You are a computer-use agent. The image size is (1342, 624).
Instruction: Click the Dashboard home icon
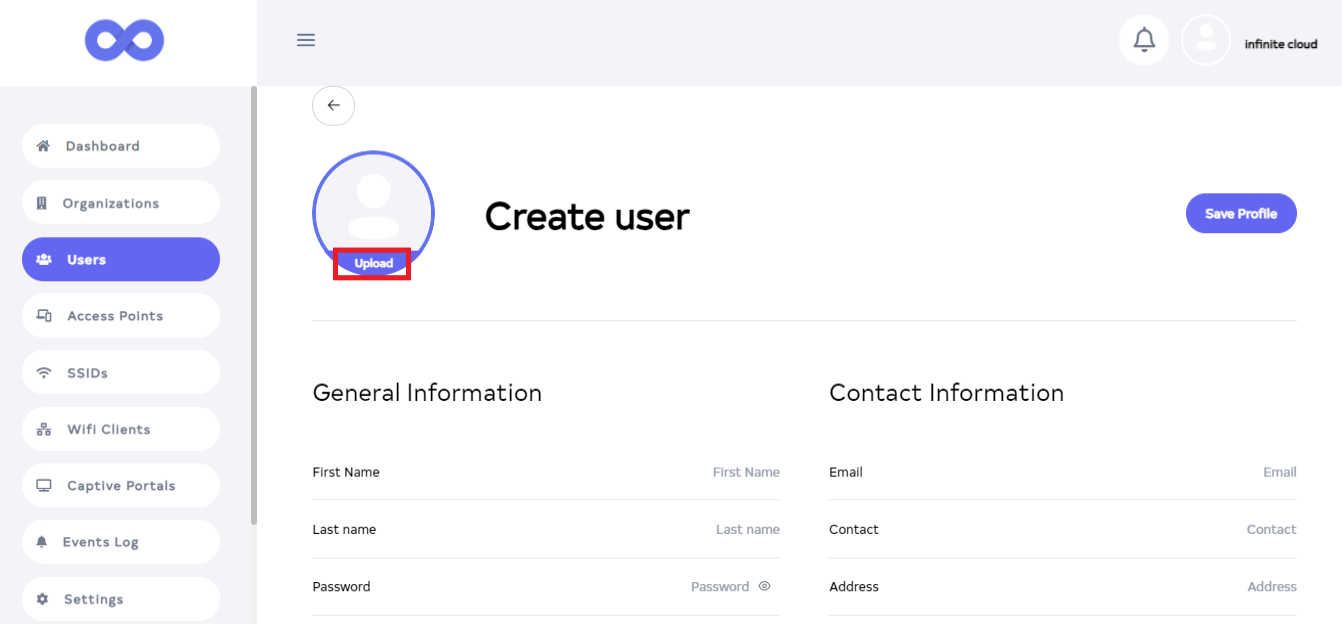(43, 146)
